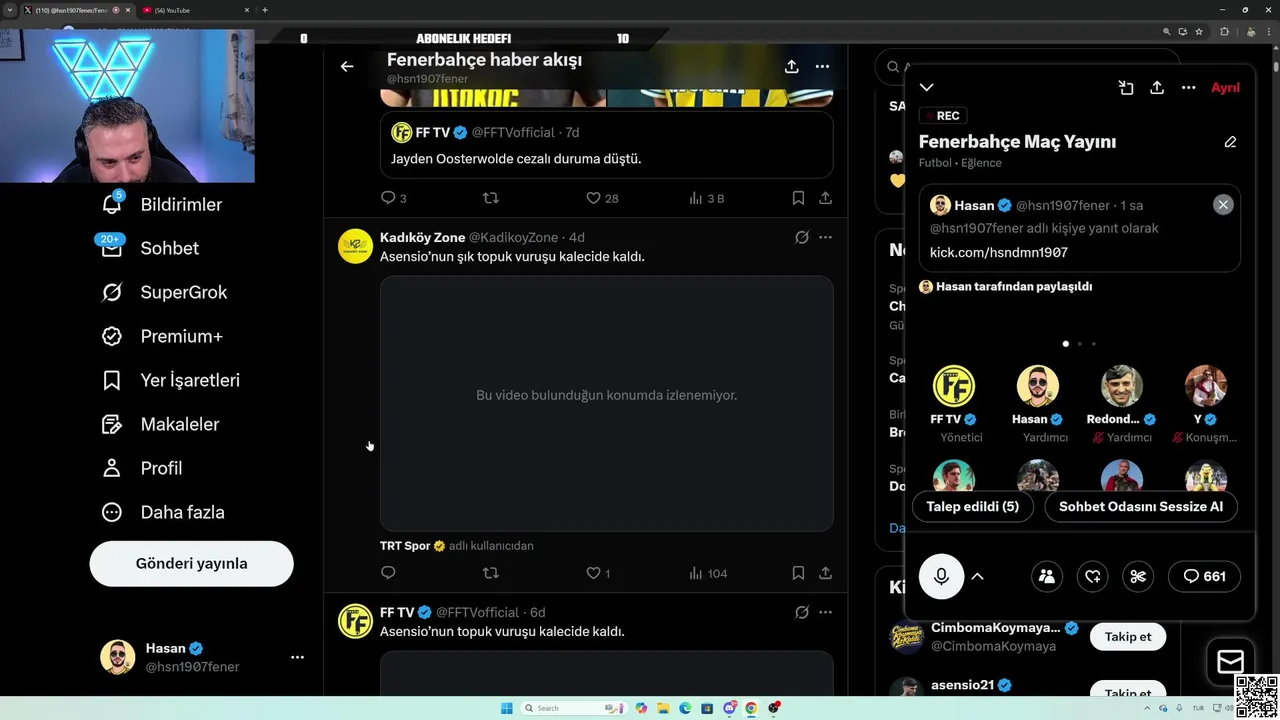Open FF TV host avatar in Space
Screen dimensions: 1280x720
(954, 386)
